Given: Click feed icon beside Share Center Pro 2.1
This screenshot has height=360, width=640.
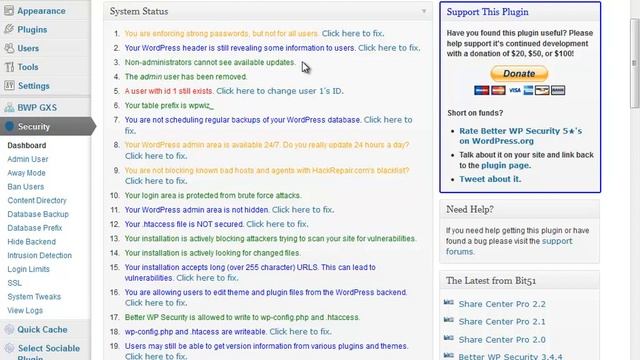Looking at the screenshot, I should tap(449, 320).
